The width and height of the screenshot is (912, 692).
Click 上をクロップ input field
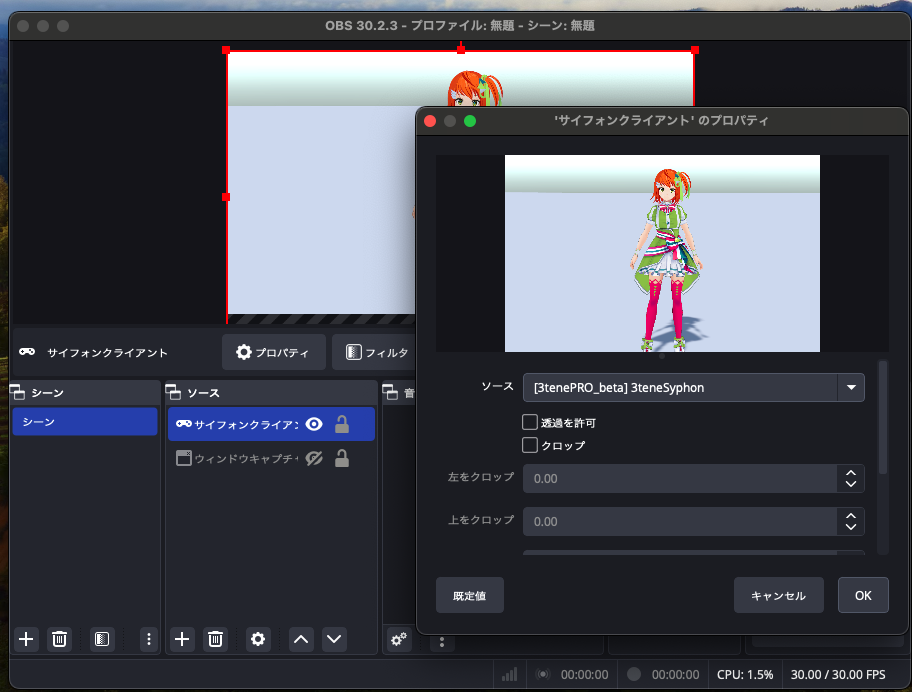pos(679,522)
